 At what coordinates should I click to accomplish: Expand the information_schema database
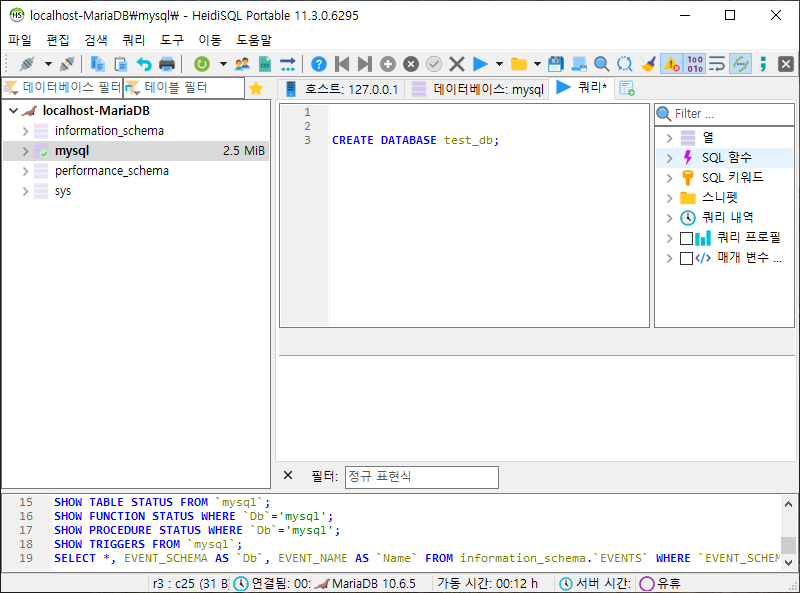coord(26,131)
